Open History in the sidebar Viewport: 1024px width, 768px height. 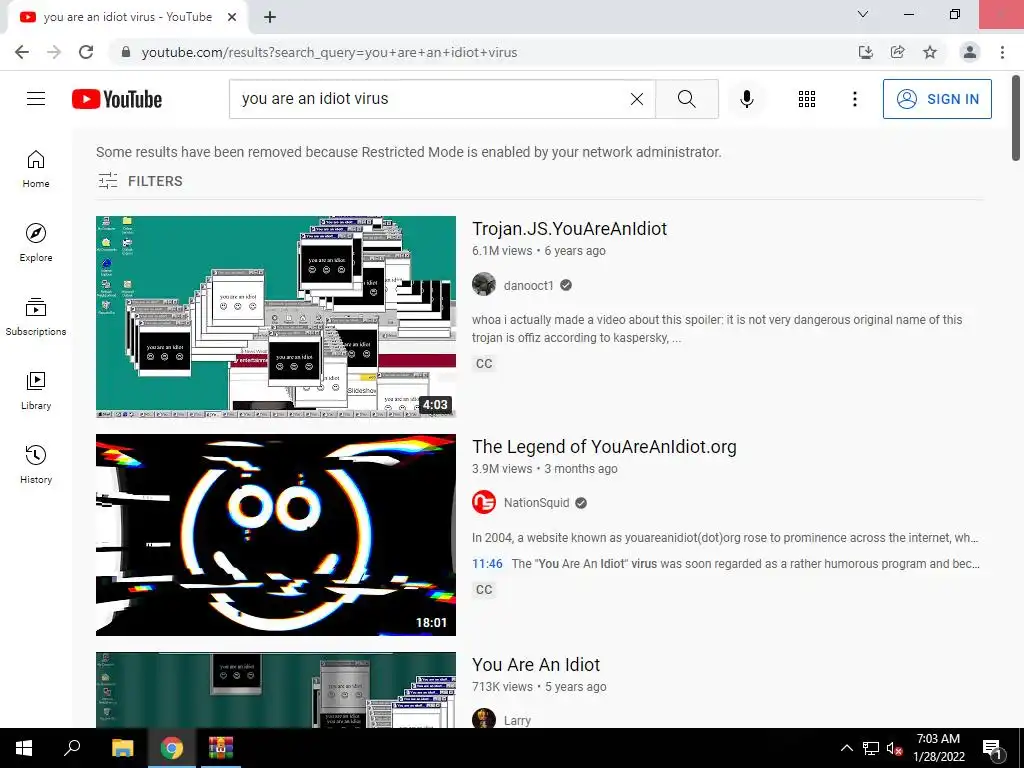pyautogui.click(x=36, y=464)
